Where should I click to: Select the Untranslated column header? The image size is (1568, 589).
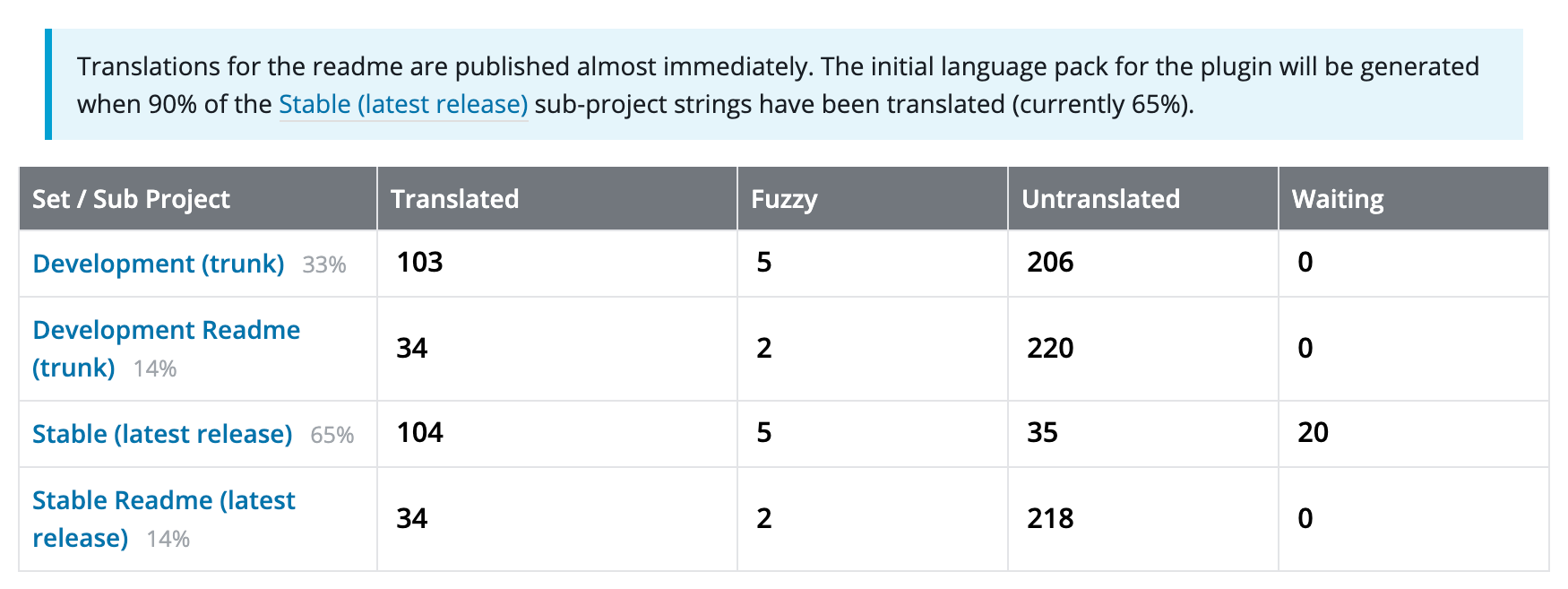1099,199
